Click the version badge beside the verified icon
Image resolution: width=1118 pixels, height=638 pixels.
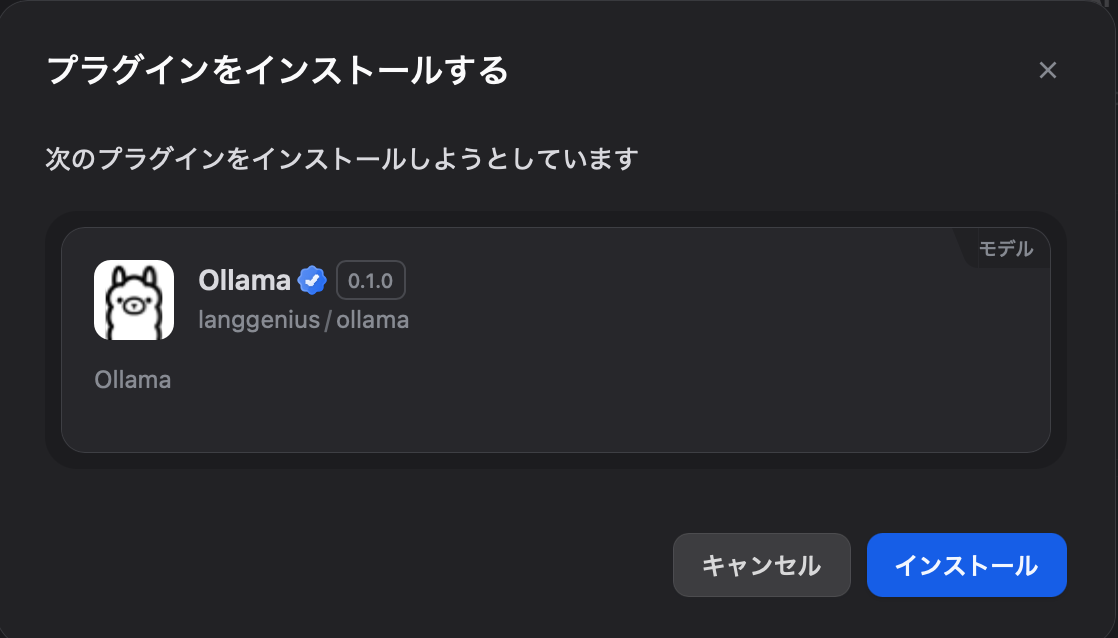(x=370, y=280)
